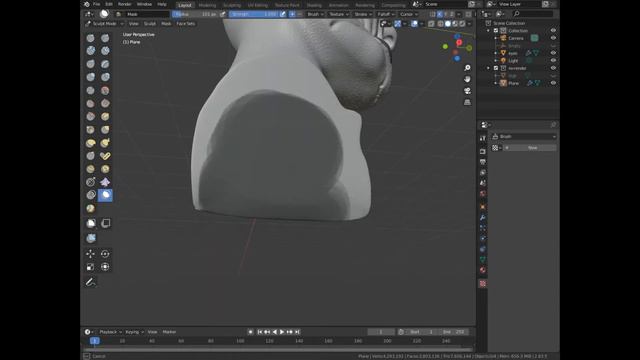Toggle strength pen pressure button
The width and height of the screenshot is (640, 360).
pyautogui.click(x=283, y=14)
